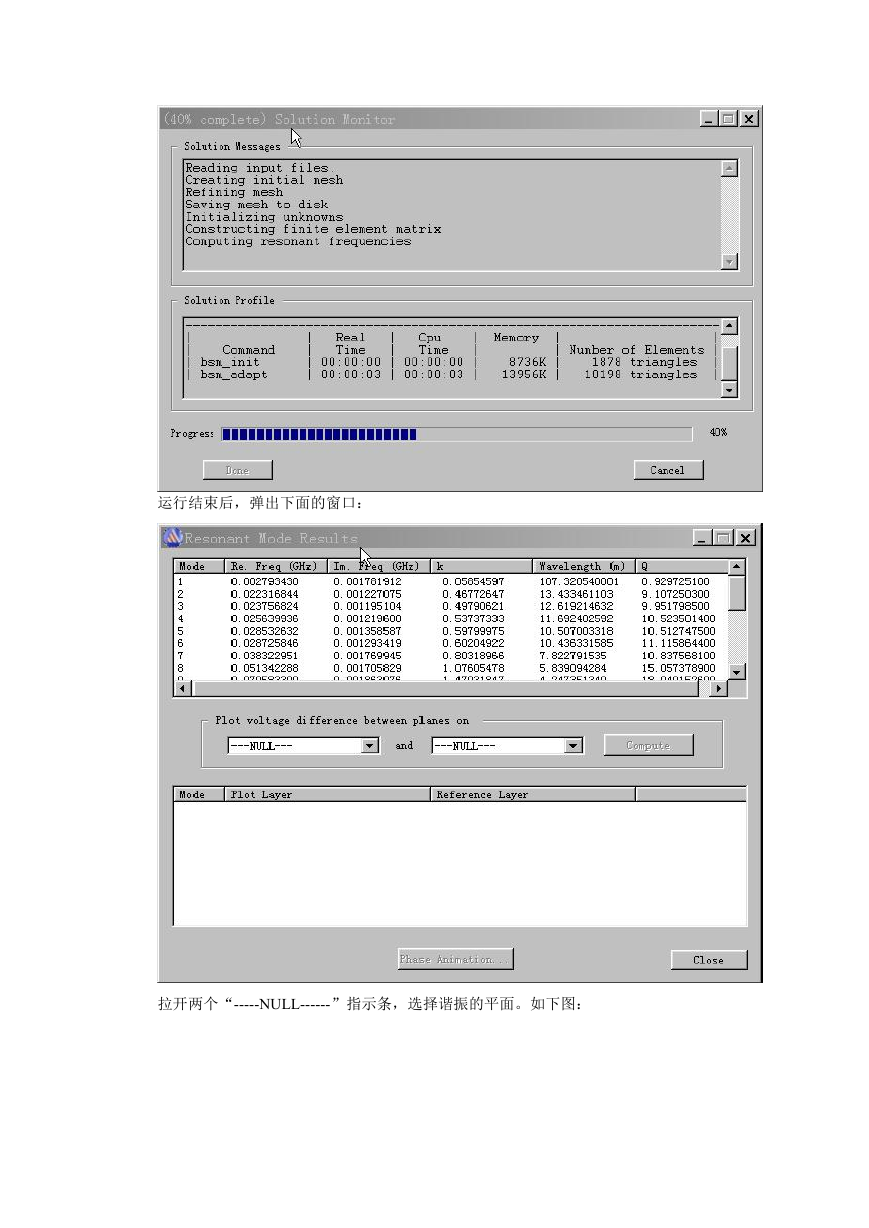
Task: Click the bsm_cdopt command in Solution Profile
Action: tap(234, 374)
